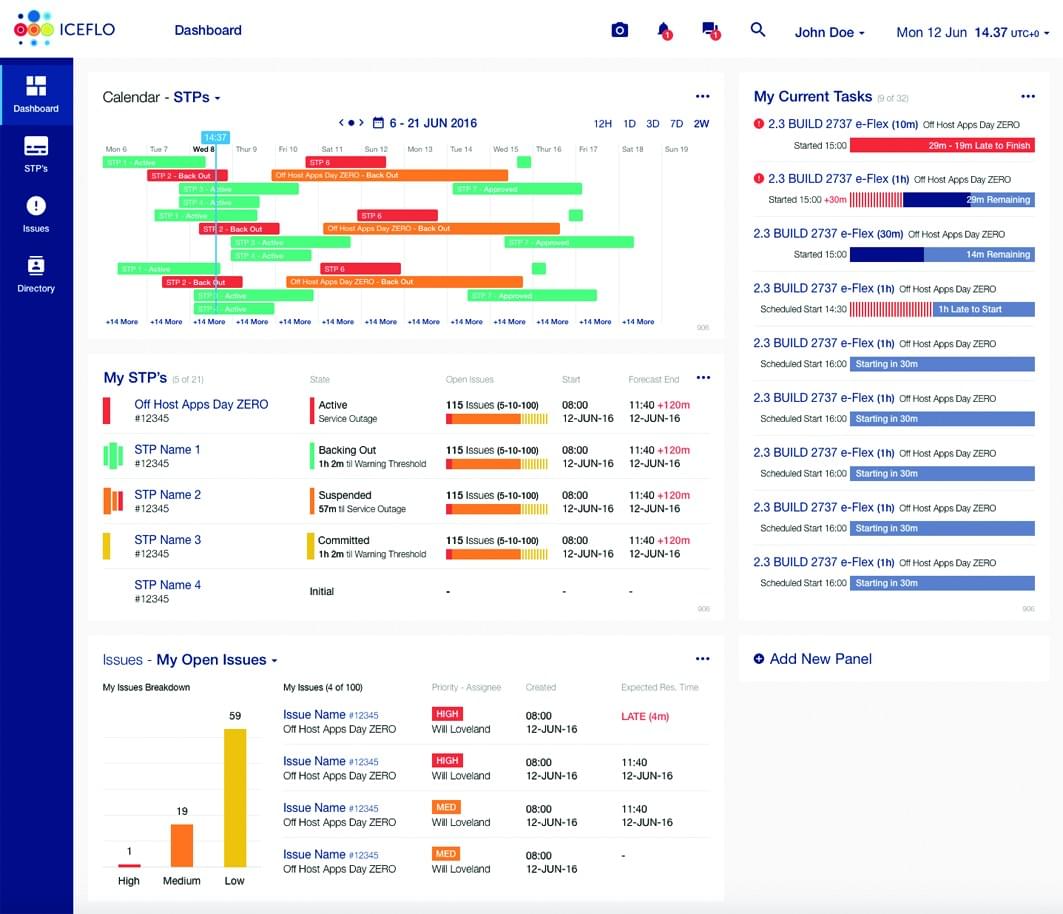Open the camera screenshot tool
1063x914 pixels.
click(x=620, y=30)
